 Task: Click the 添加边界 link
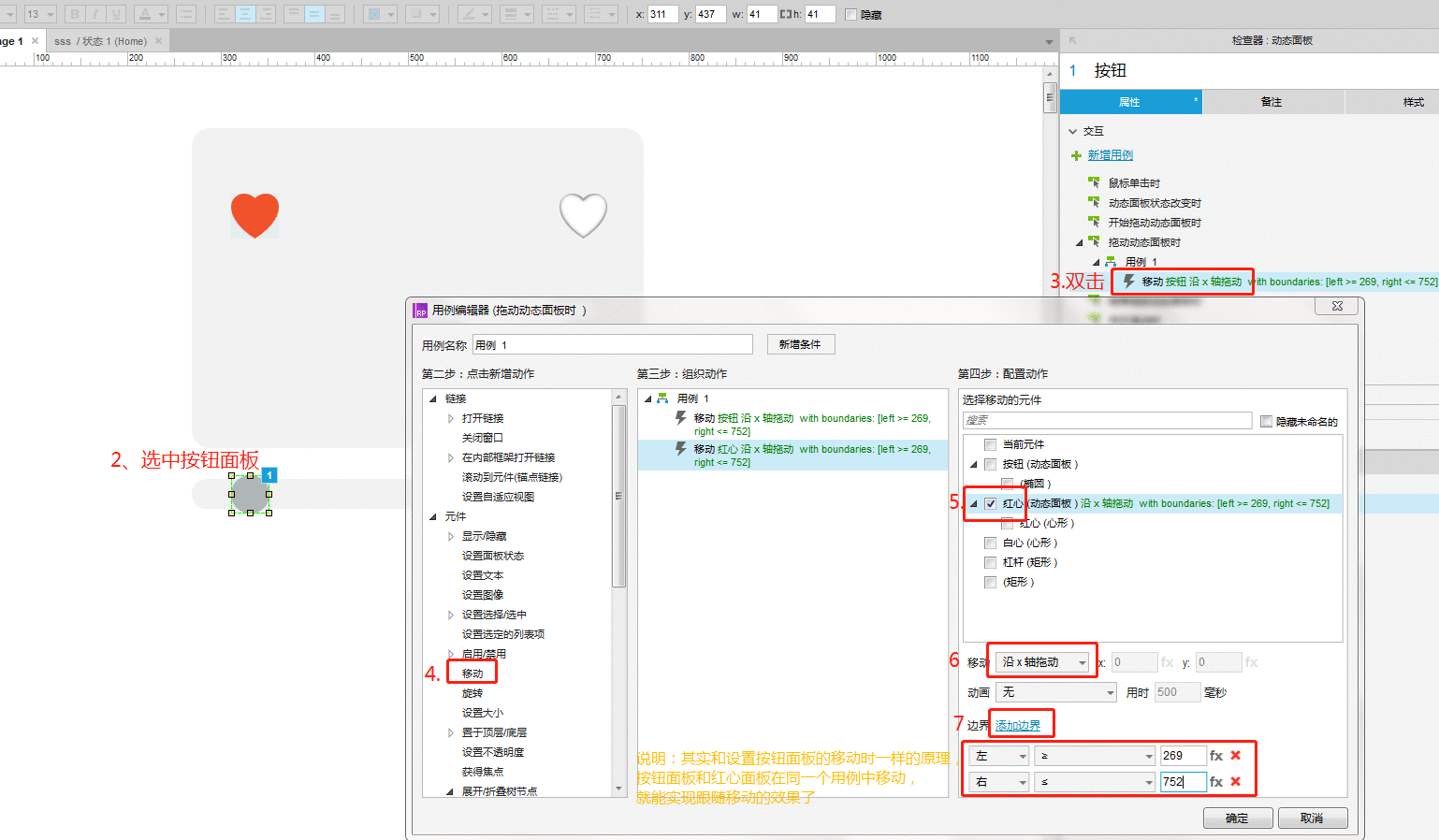[x=1017, y=726]
